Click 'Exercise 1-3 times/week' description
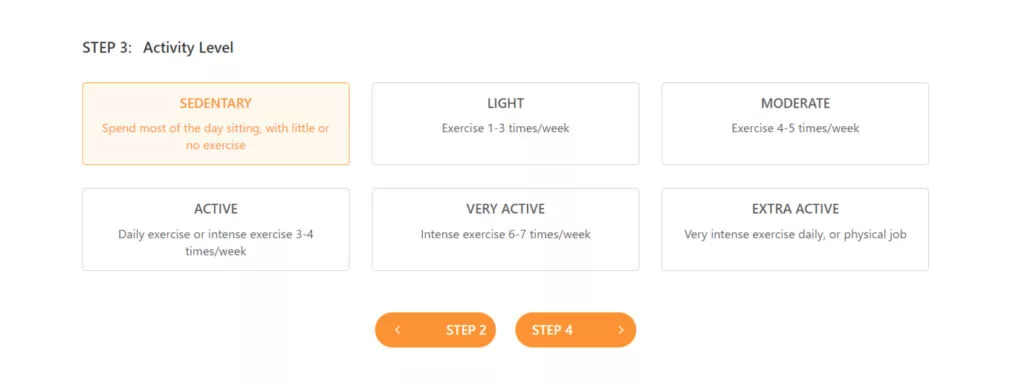This screenshot has height=386, width=1024. pyautogui.click(x=505, y=128)
